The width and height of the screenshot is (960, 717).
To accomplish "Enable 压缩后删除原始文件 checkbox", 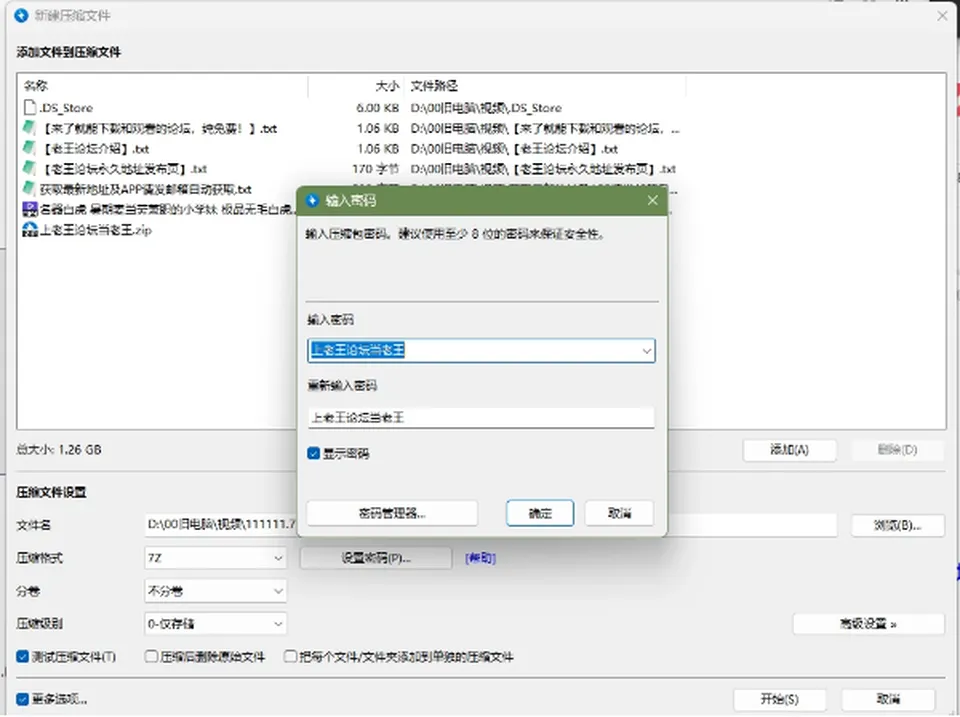I will (x=151, y=656).
